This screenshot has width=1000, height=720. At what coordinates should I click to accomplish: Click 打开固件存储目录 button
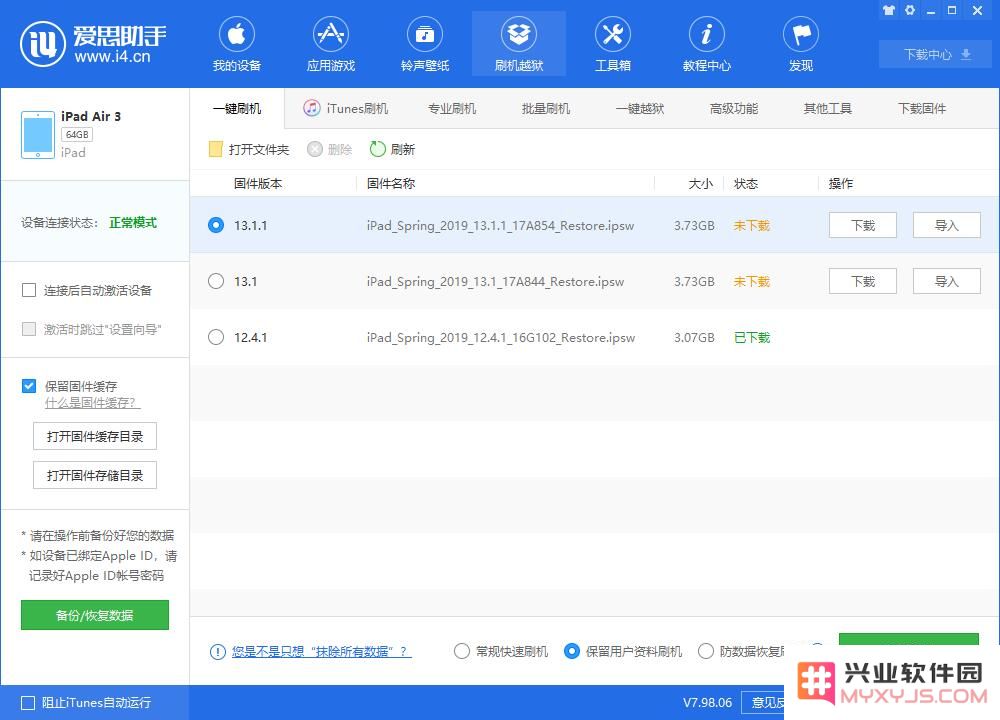coord(95,475)
